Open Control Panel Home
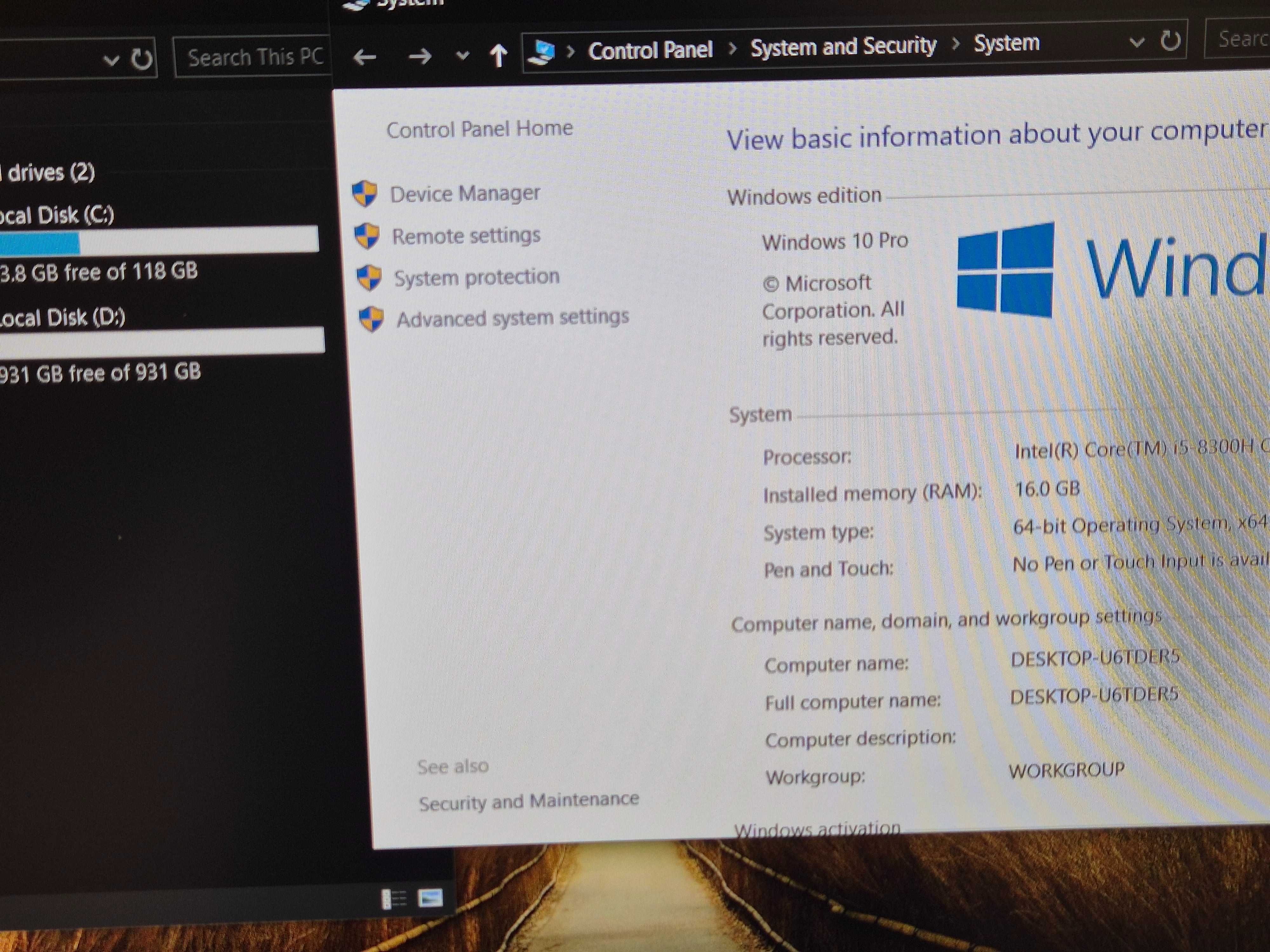The width and height of the screenshot is (1270, 952). coord(479,129)
